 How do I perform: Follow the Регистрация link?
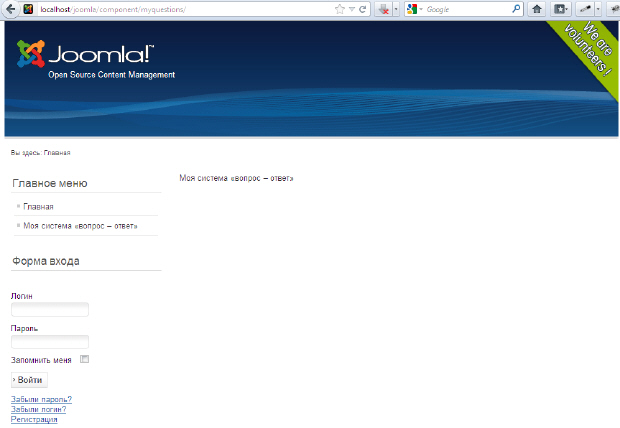pos(34,419)
